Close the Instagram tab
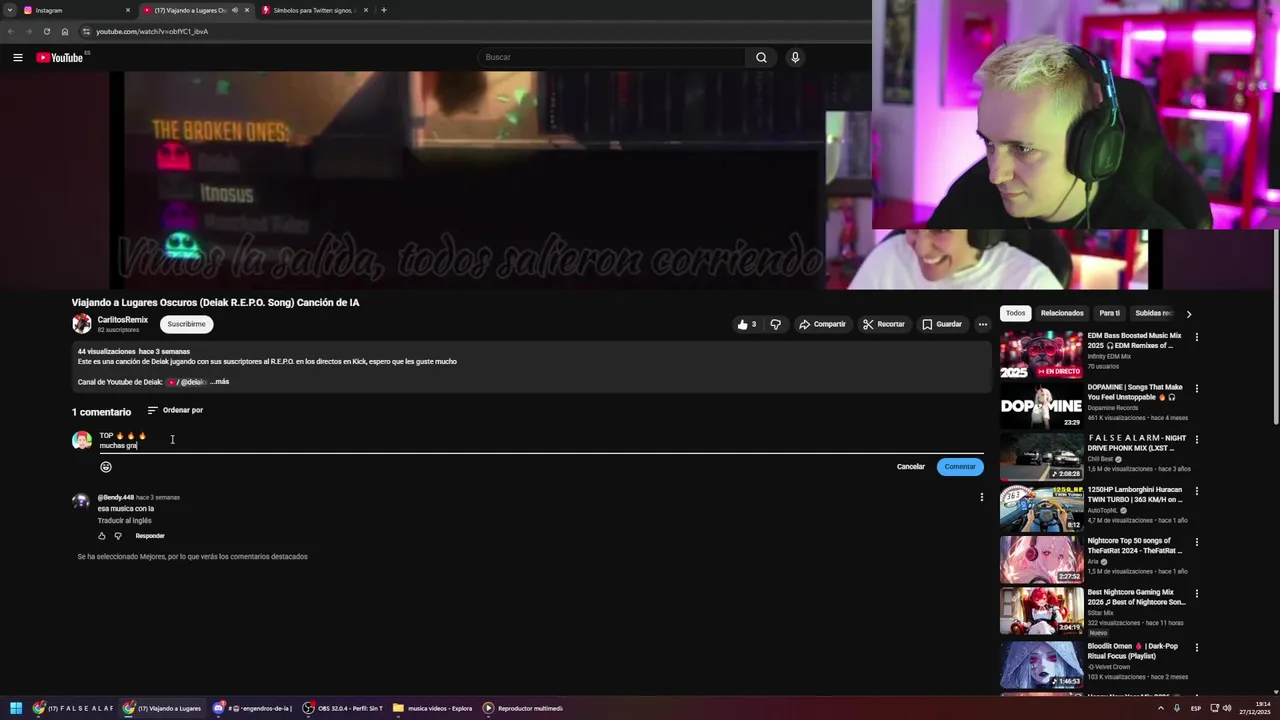1280x720 pixels. (x=128, y=10)
